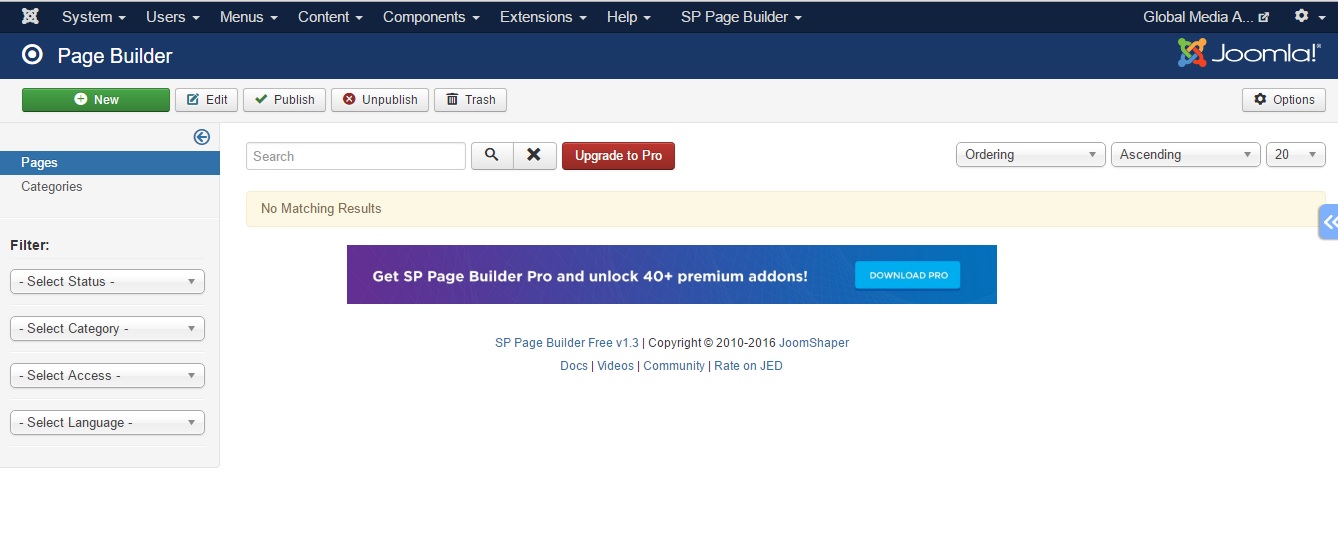Viewport: 1338px width, 554px height.
Task: Click the Upgrade to Pro button
Action: [618, 156]
